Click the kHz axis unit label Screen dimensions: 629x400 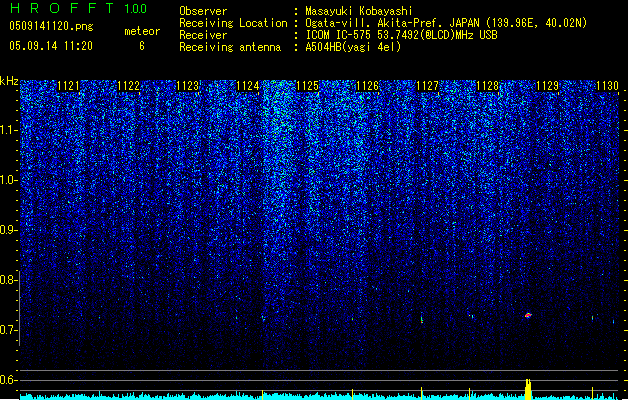pyautogui.click(x=9, y=81)
